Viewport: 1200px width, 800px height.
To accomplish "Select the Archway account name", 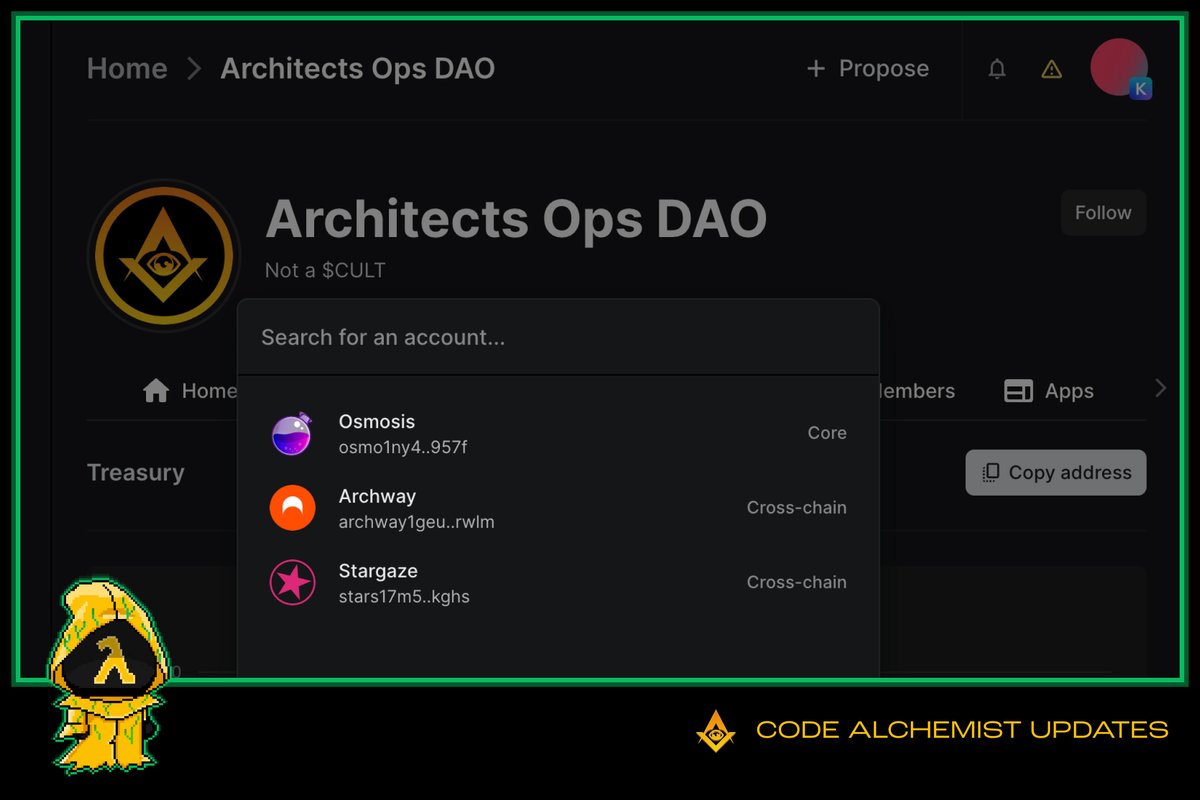I will pyautogui.click(x=377, y=496).
